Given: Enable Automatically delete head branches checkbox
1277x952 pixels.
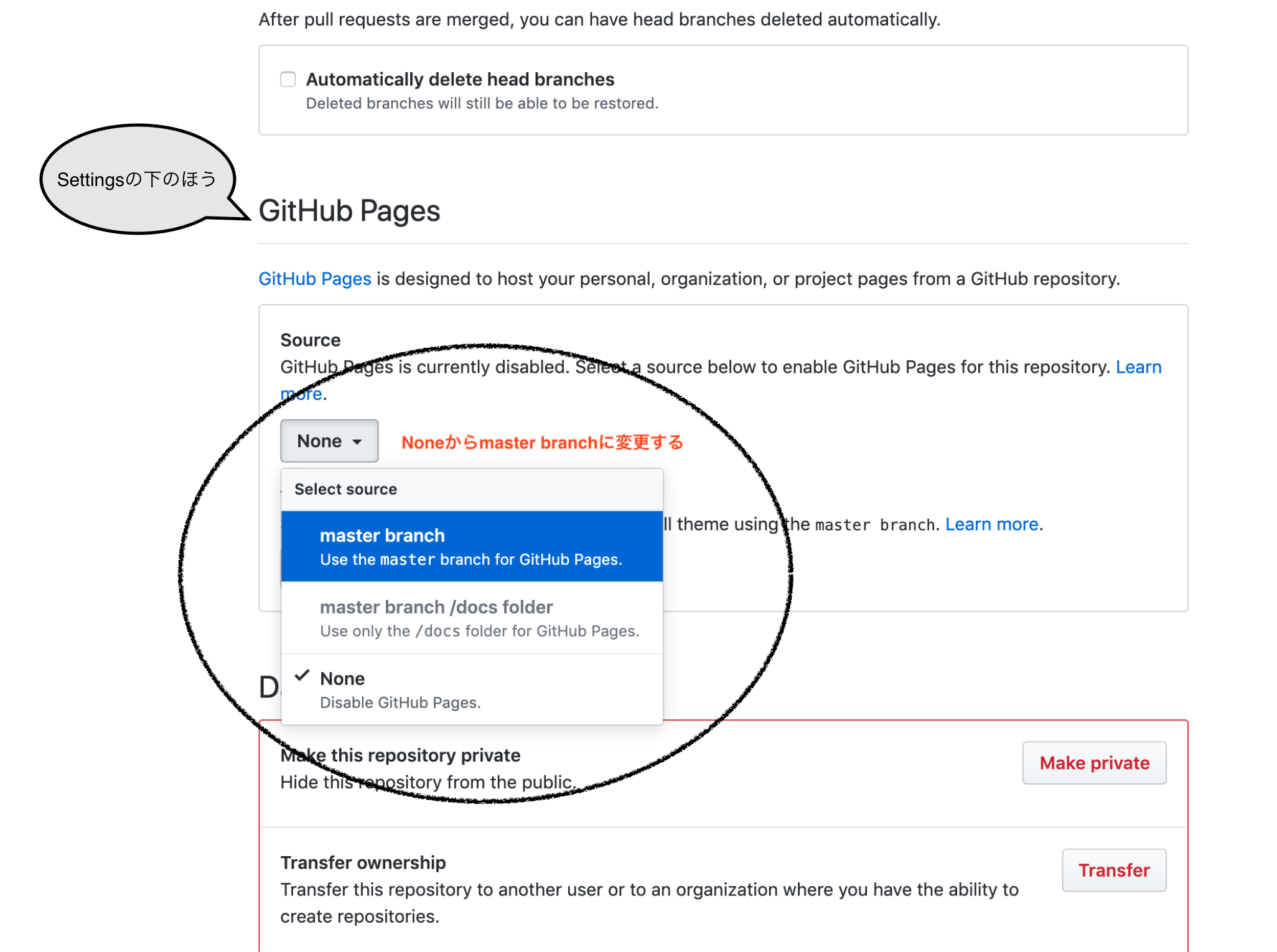Looking at the screenshot, I should point(288,79).
